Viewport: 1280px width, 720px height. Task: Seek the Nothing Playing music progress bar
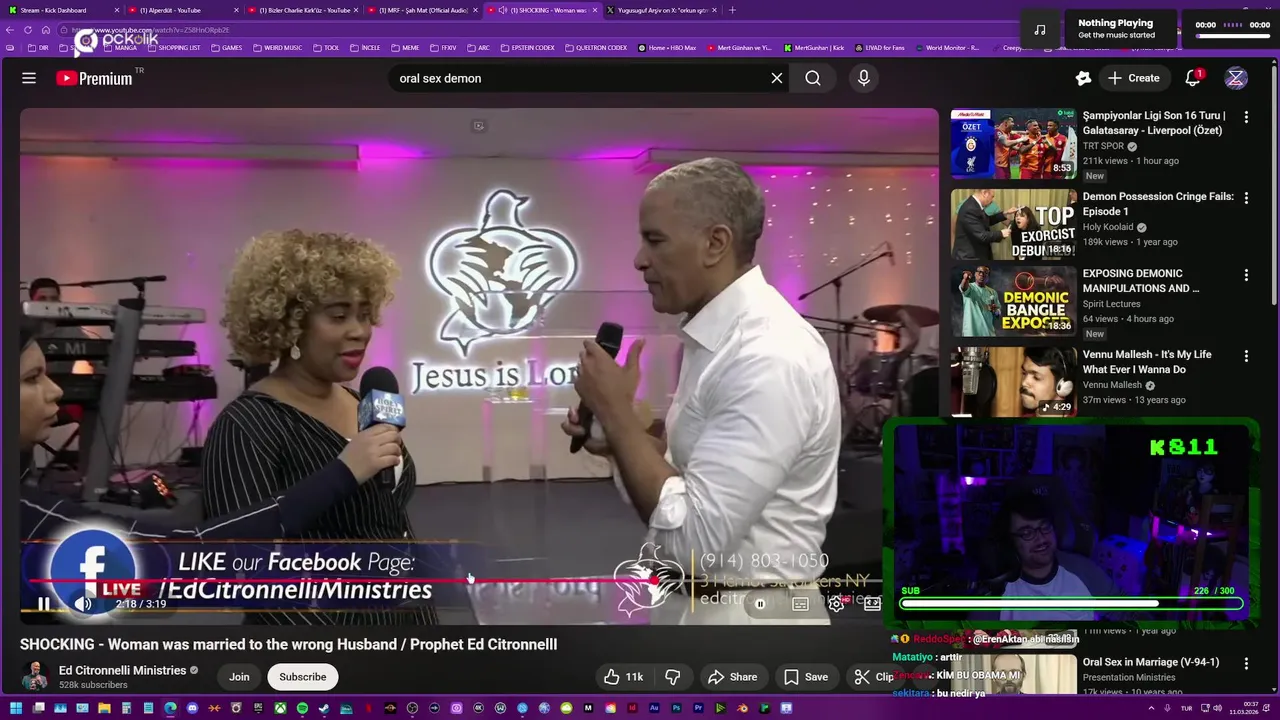[1233, 35]
